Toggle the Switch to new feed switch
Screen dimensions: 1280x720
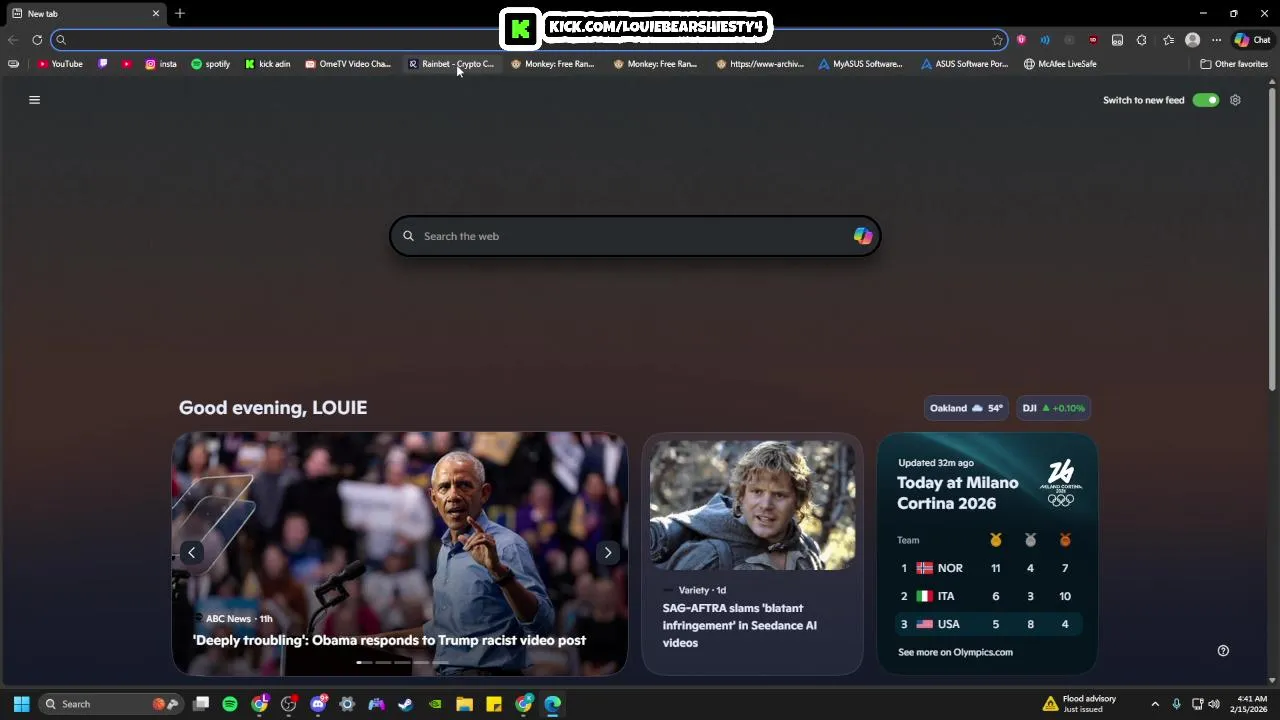(1206, 100)
